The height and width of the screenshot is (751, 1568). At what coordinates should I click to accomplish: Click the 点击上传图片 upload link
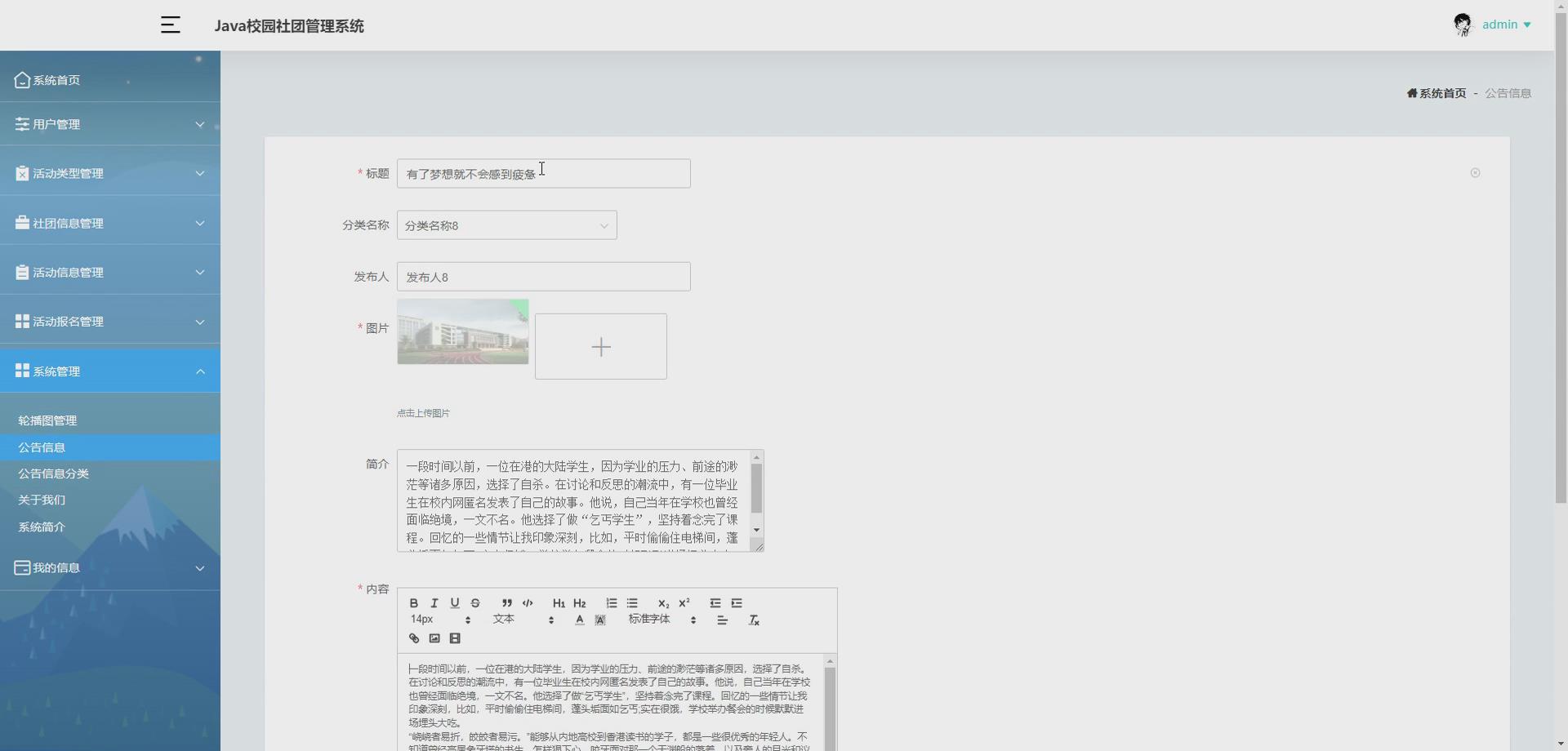[422, 413]
